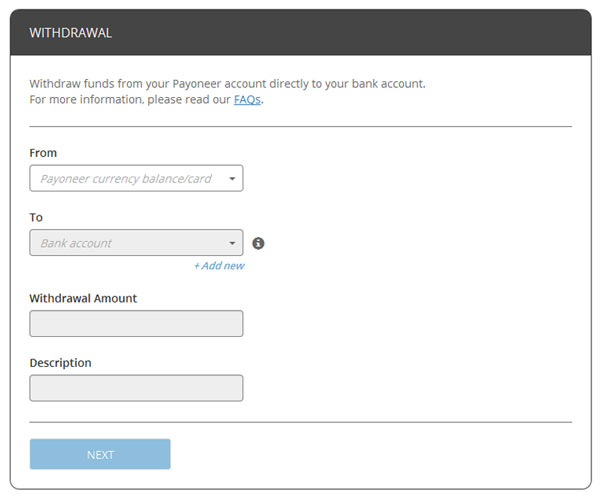Click the + Add new bank account link
This screenshot has height=497, width=600.
(219, 266)
